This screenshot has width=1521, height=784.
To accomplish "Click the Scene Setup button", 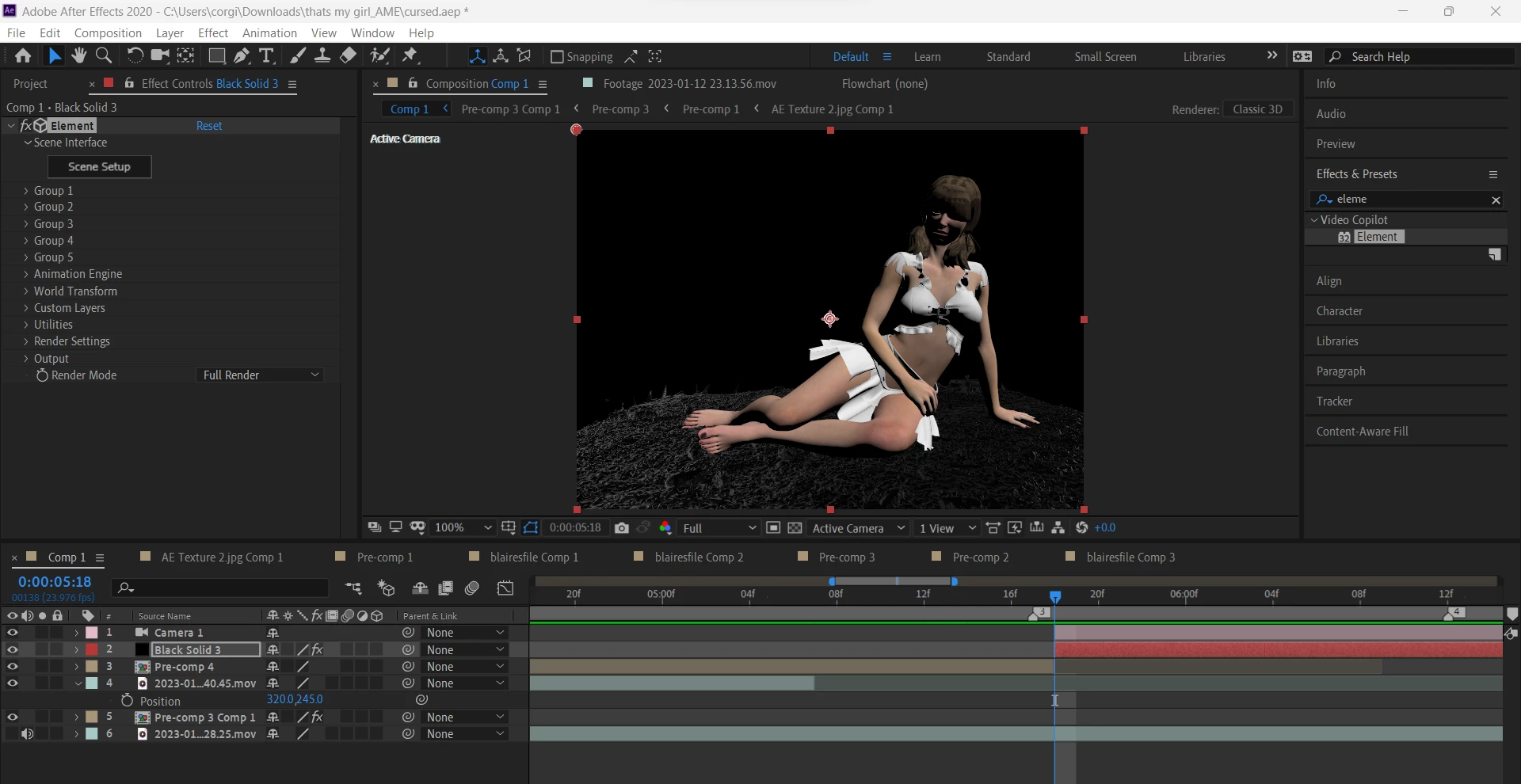I will click(99, 167).
